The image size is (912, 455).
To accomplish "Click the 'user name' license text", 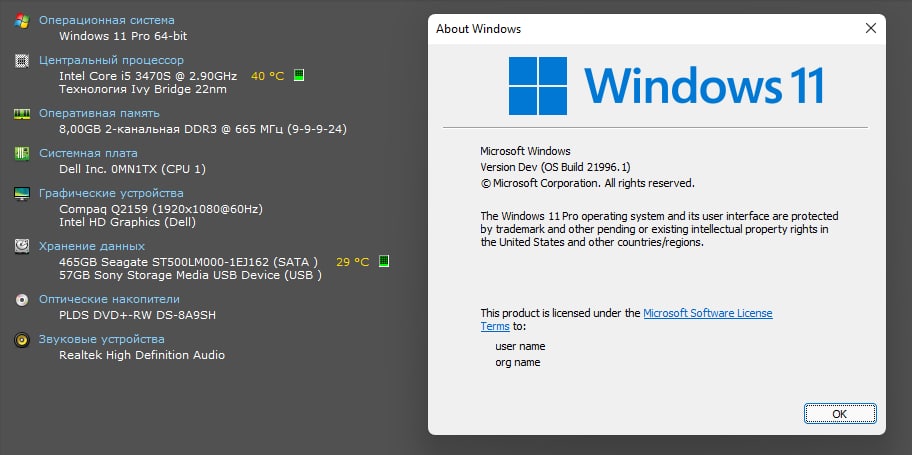I will [x=520, y=346].
